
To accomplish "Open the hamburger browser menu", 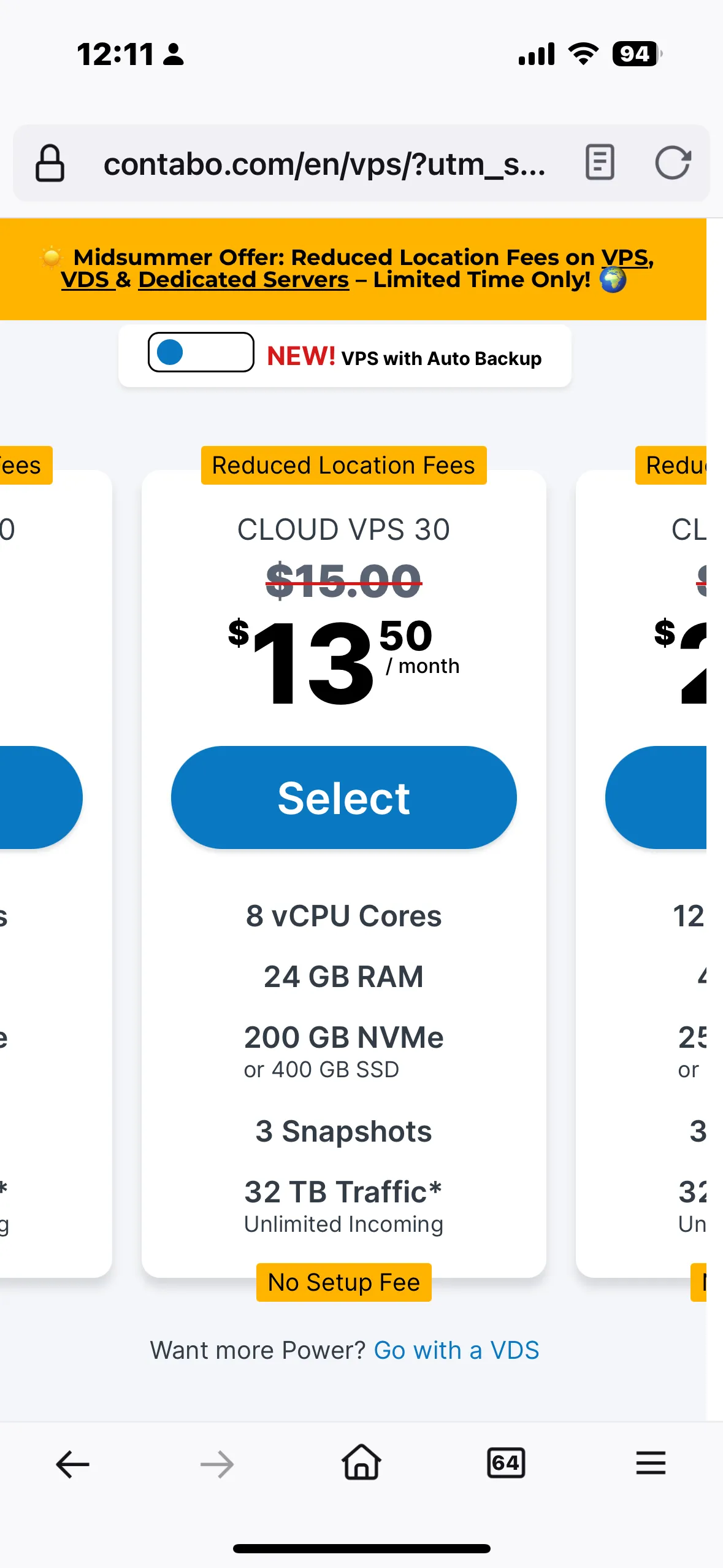I will [651, 1463].
